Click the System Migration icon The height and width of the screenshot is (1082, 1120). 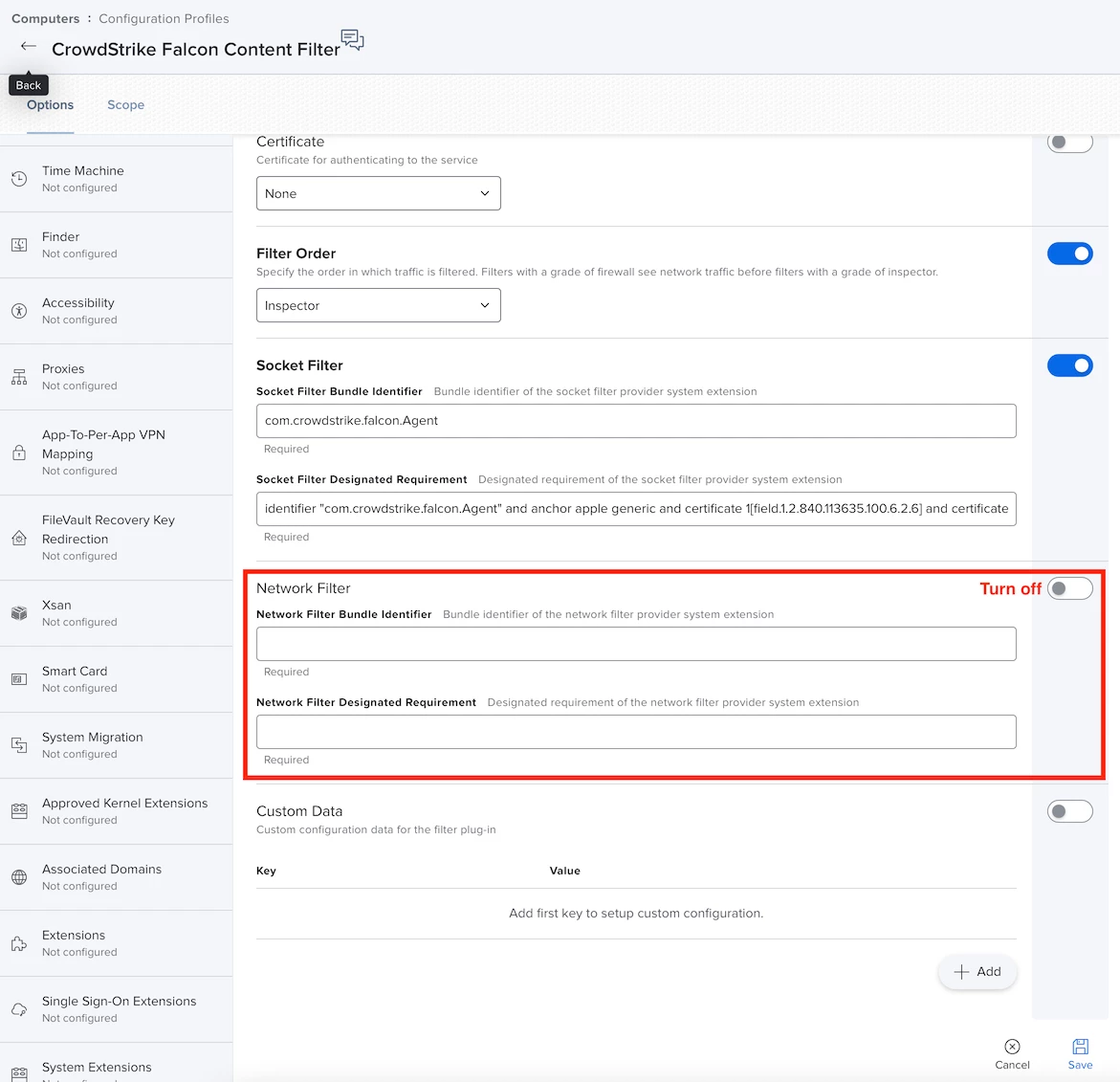(x=19, y=744)
